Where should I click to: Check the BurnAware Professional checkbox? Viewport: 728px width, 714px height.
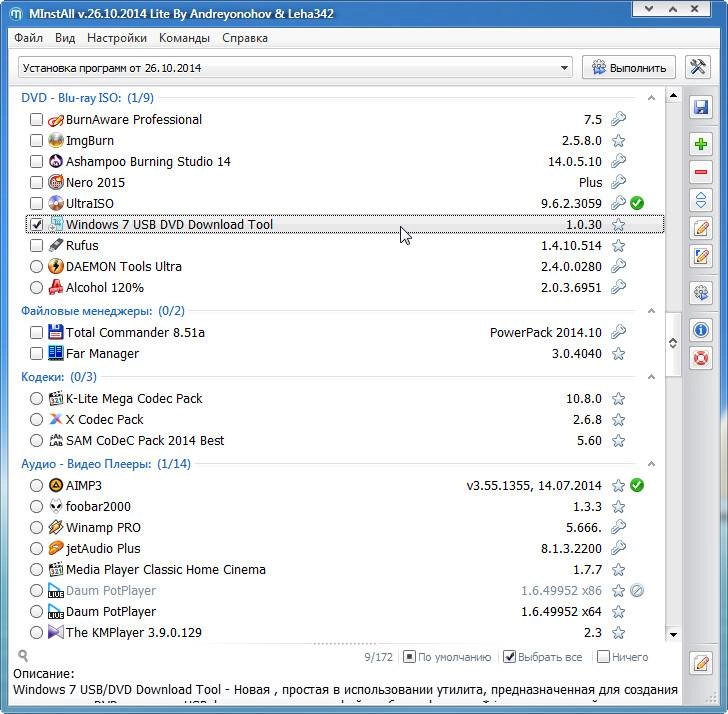pos(36,120)
